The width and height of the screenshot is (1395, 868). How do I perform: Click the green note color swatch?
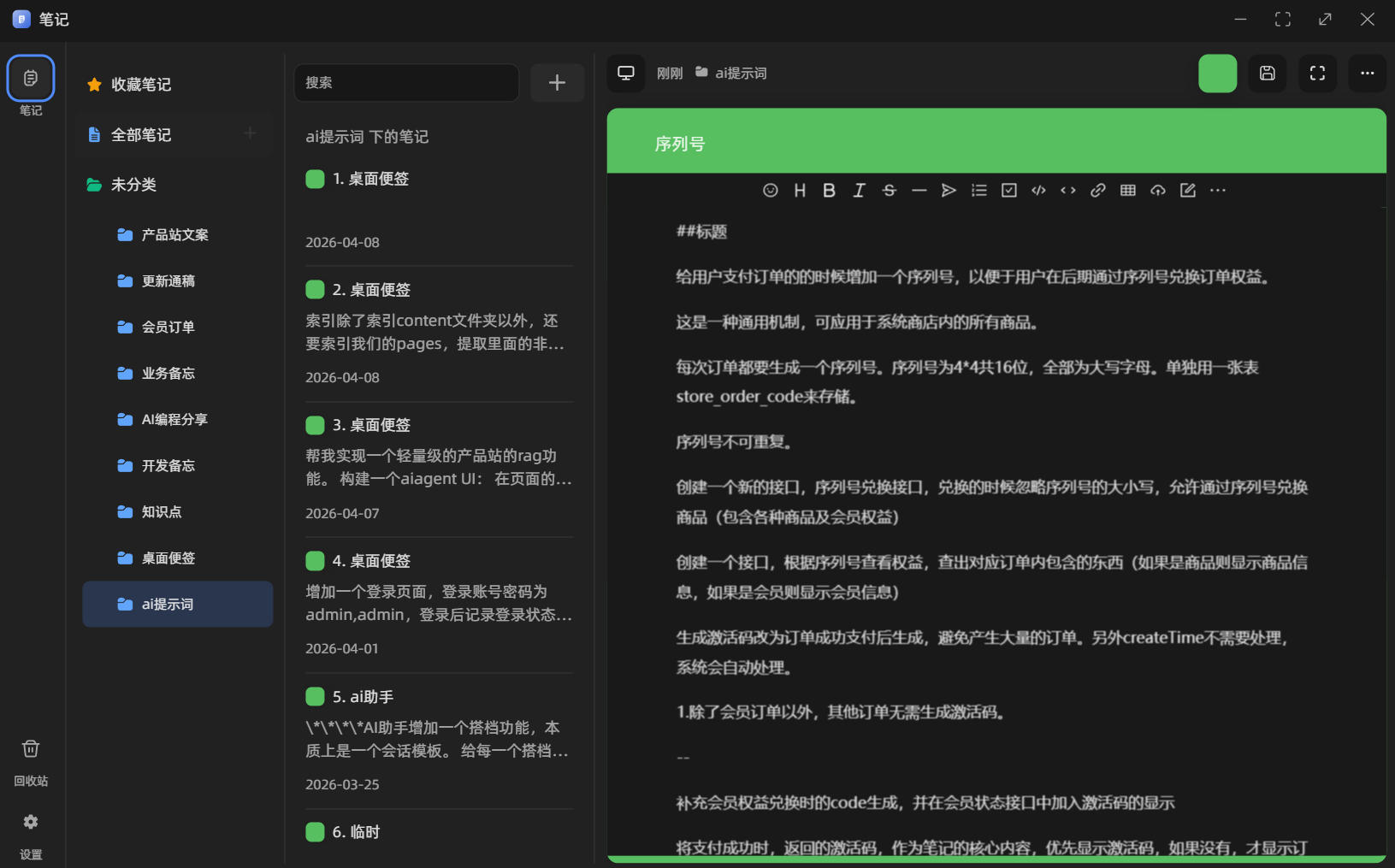(x=1218, y=74)
